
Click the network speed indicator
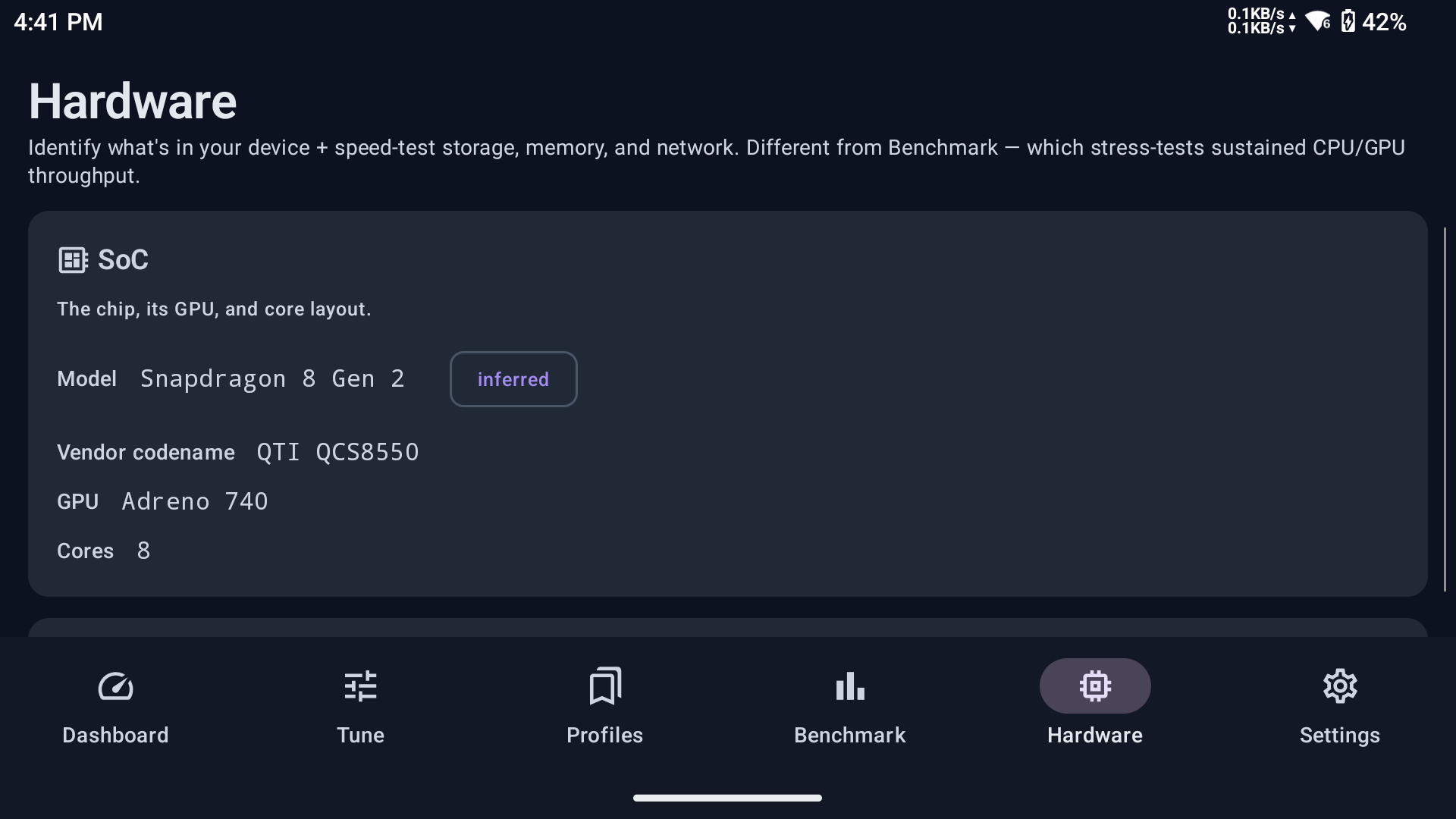(x=1262, y=21)
